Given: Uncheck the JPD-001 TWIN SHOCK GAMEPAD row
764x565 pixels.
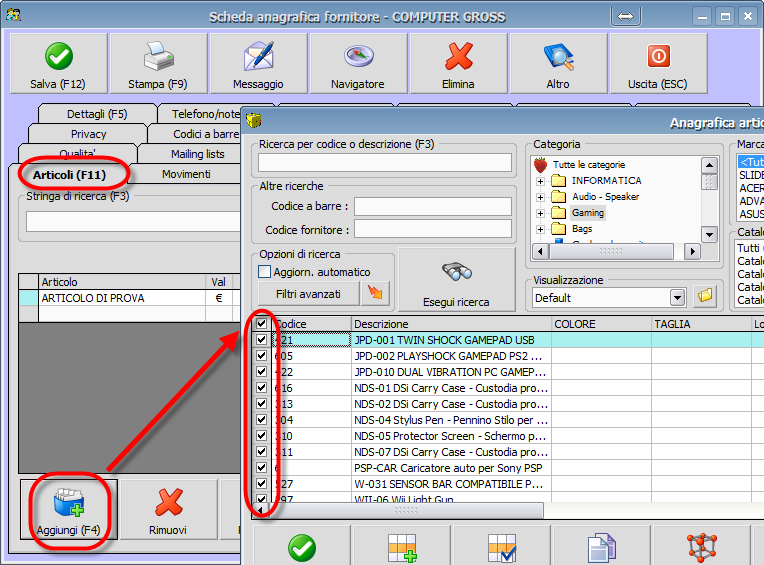Looking at the screenshot, I should pos(261,340).
